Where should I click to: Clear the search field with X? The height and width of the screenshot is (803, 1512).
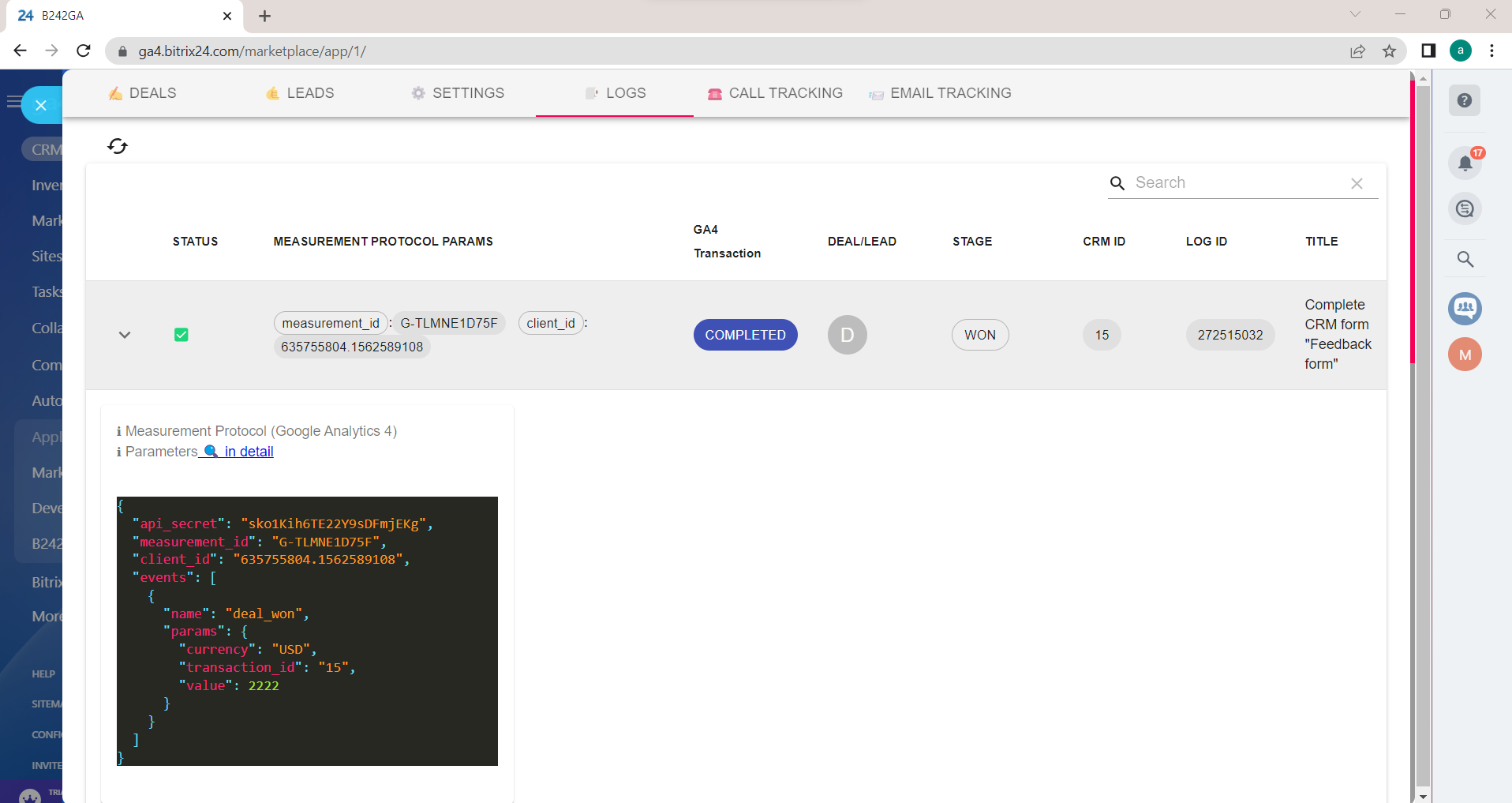click(1357, 183)
